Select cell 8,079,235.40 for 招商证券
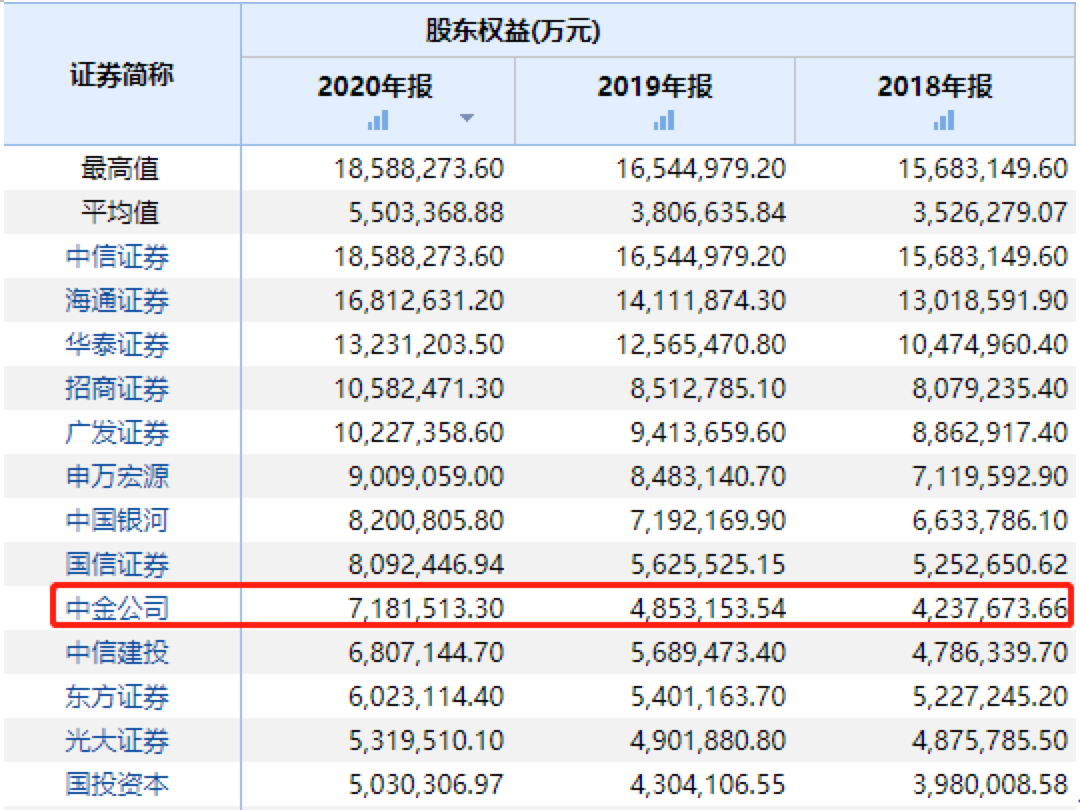1080x810 pixels. (990, 388)
